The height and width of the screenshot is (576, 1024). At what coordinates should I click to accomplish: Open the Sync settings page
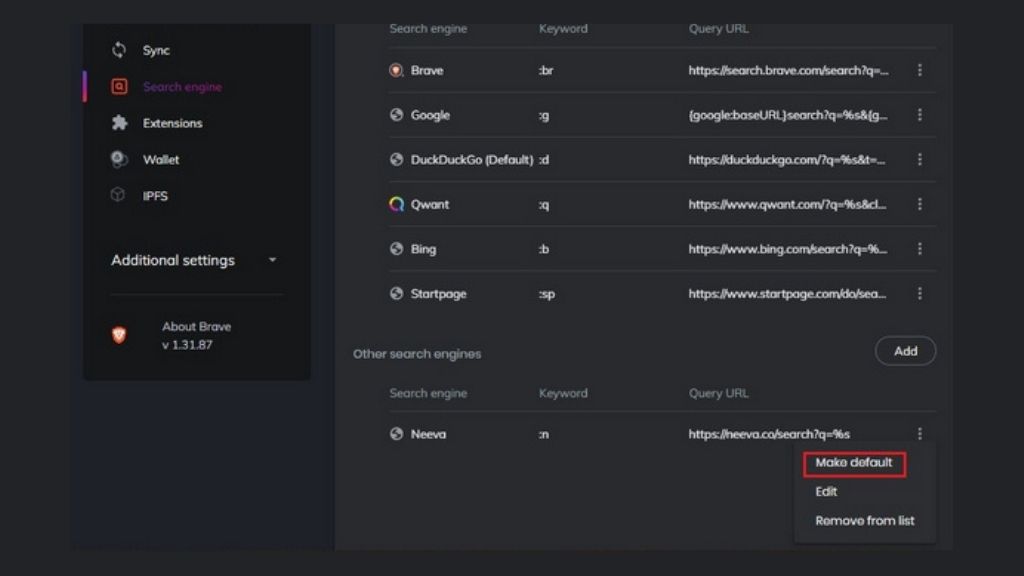point(156,50)
